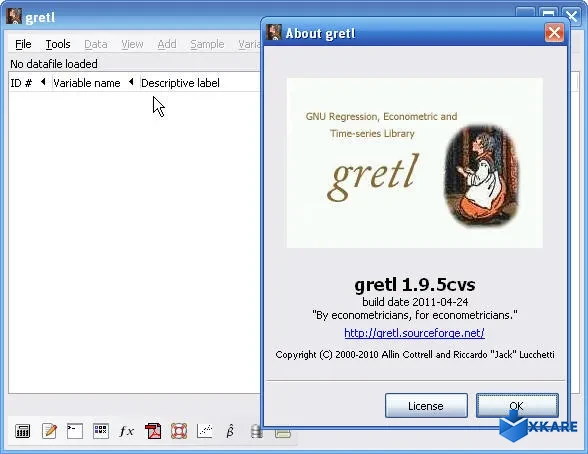Click About gretl dialog title icon
This screenshot has width=588, height=454.
tap(273, 33)
